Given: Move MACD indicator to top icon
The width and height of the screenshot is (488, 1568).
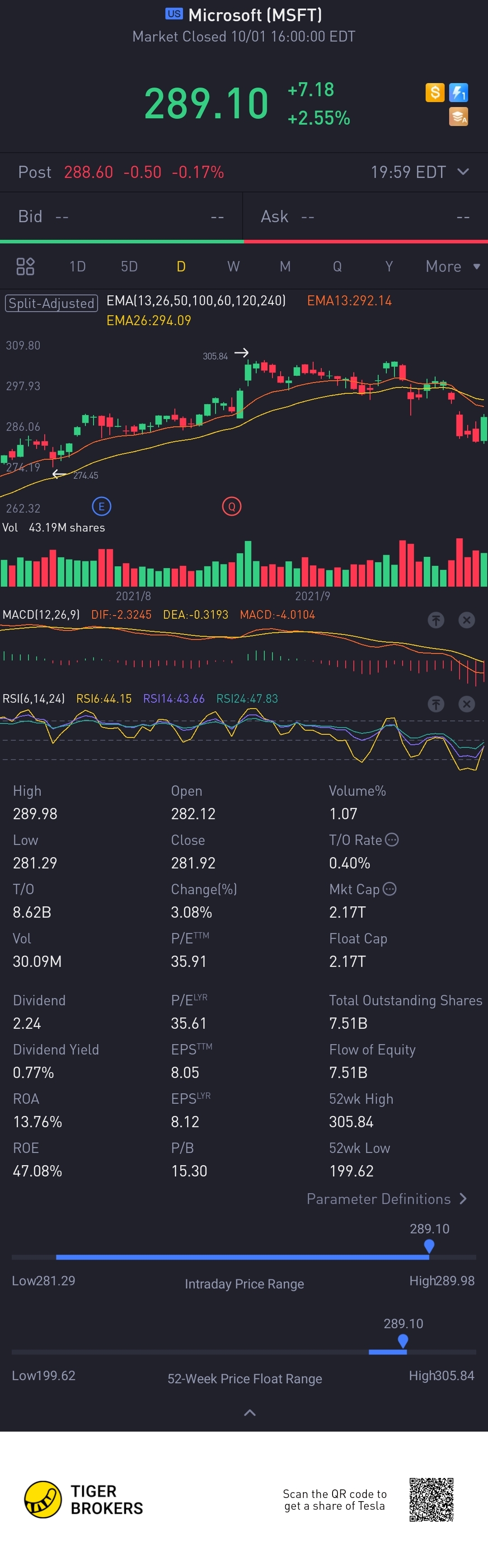Looking at the screenshot, I should (x=436, y=620).
